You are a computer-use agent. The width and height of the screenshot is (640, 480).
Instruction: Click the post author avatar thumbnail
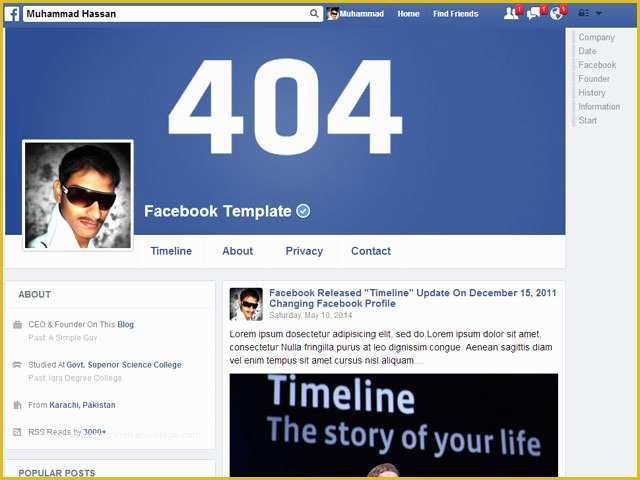coord(246,304)
